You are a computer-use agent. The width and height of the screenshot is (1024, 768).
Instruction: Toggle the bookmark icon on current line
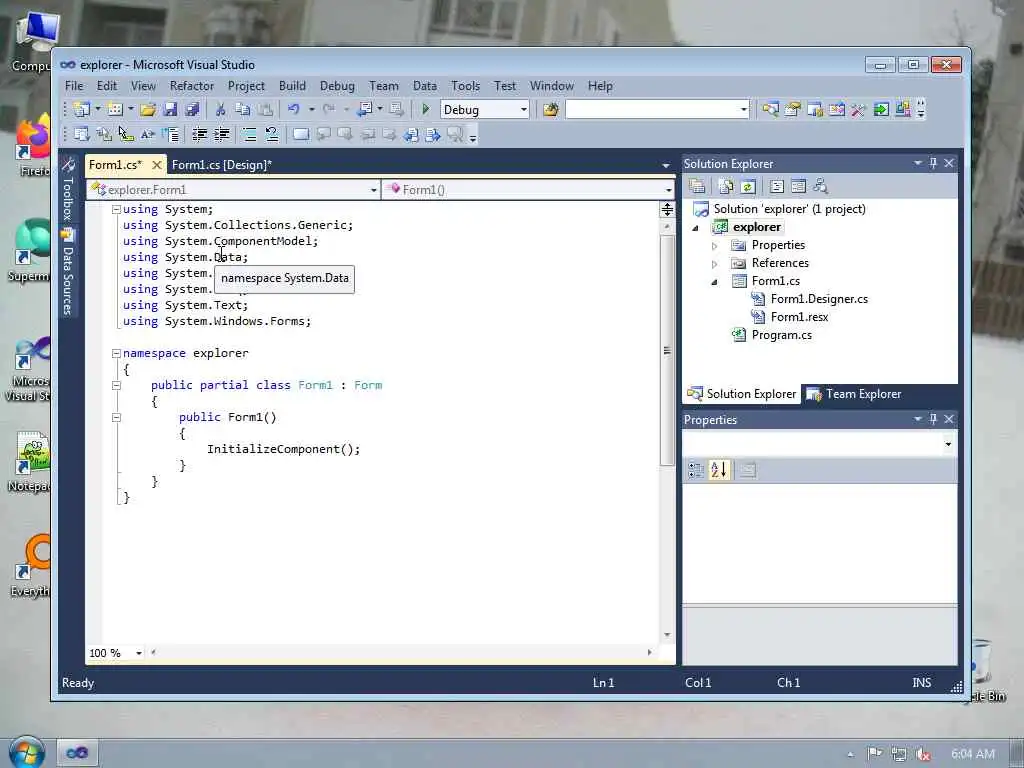pyautogui.click(x=300, y=135)
